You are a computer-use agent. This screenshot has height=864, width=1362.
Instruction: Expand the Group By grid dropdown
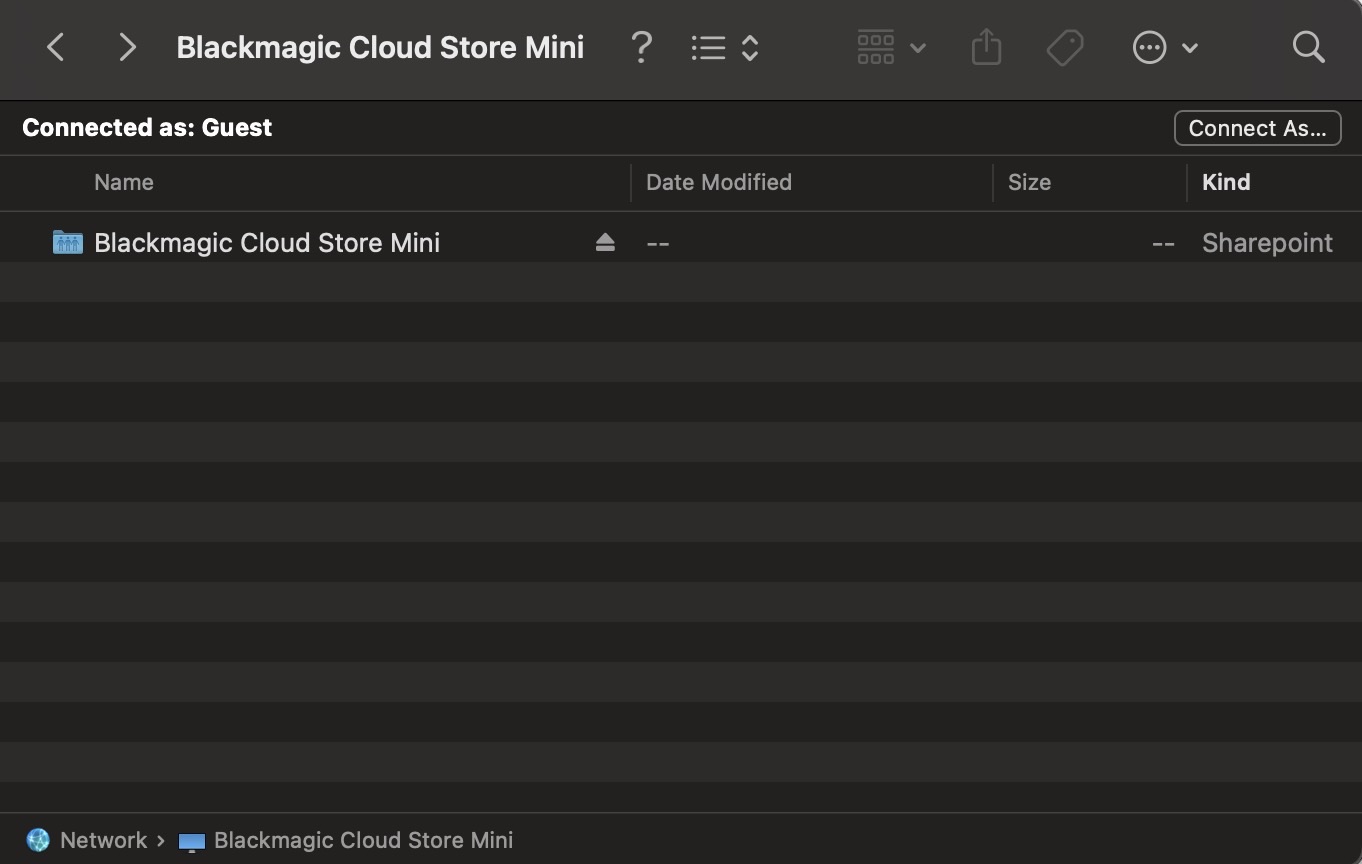890,47
